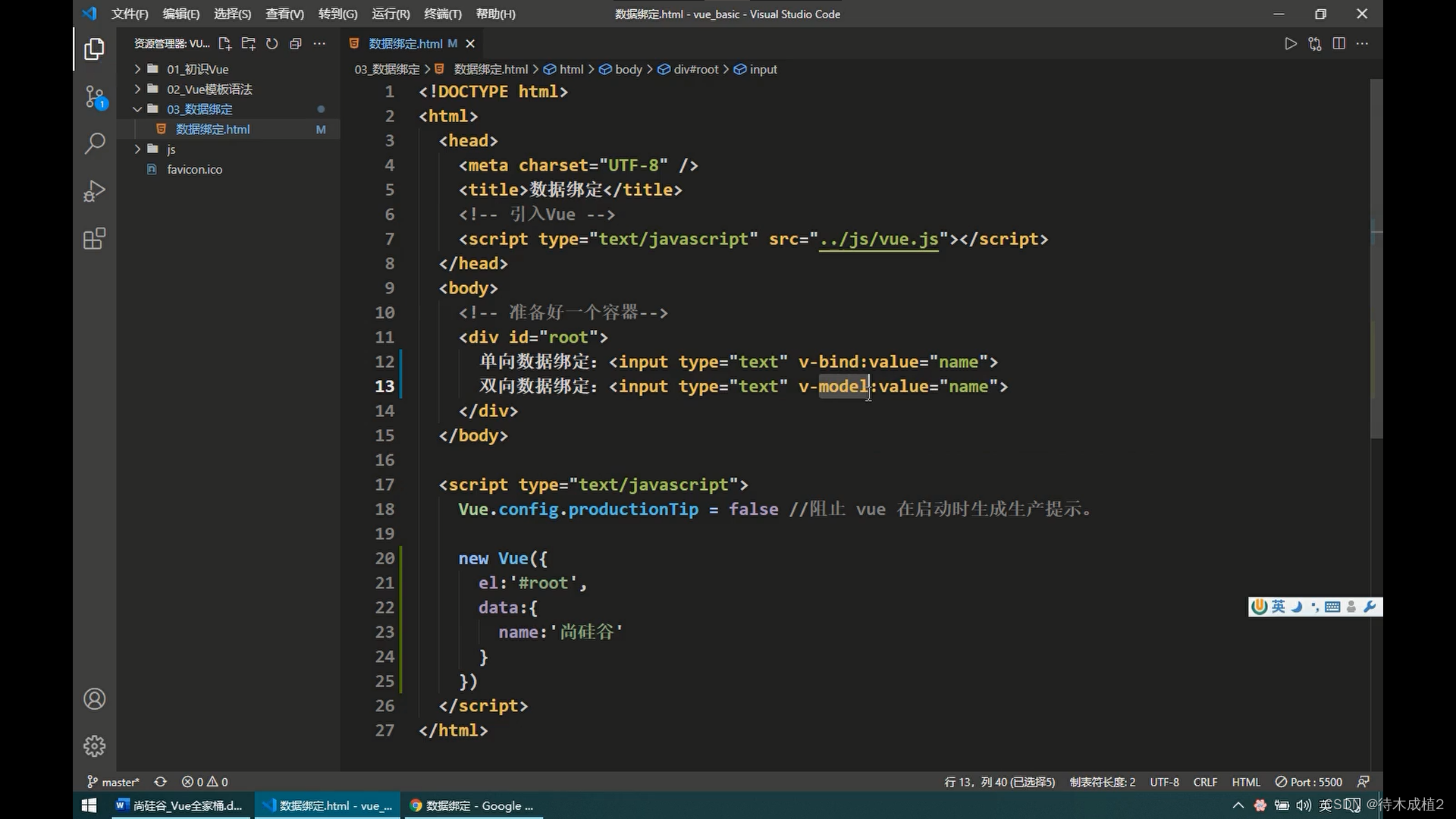Screen dimensions: 1456x819
Task: Open explorer more actions menu
Action: tap(319, 44)
